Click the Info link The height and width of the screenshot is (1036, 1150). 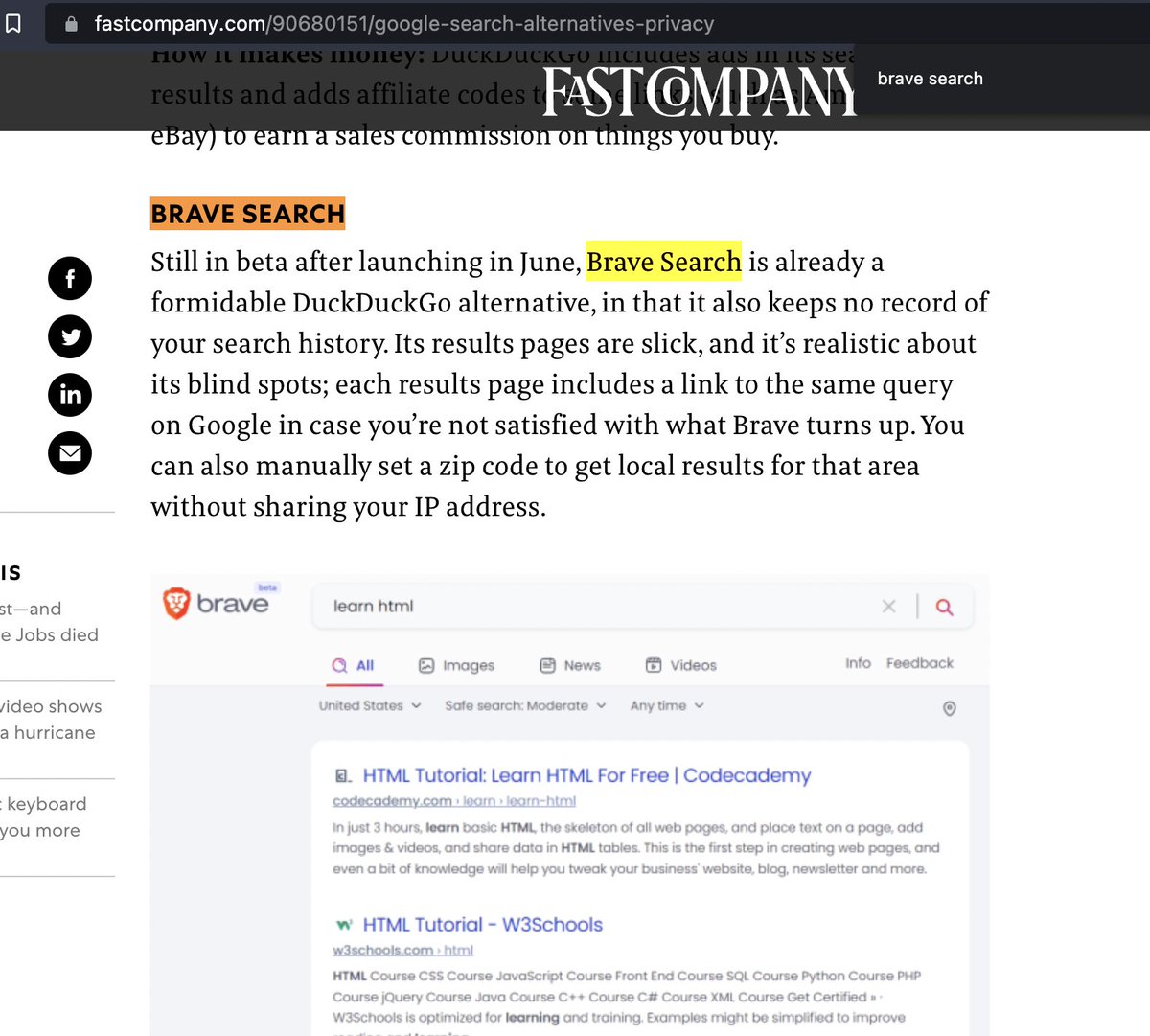point(858,663)
